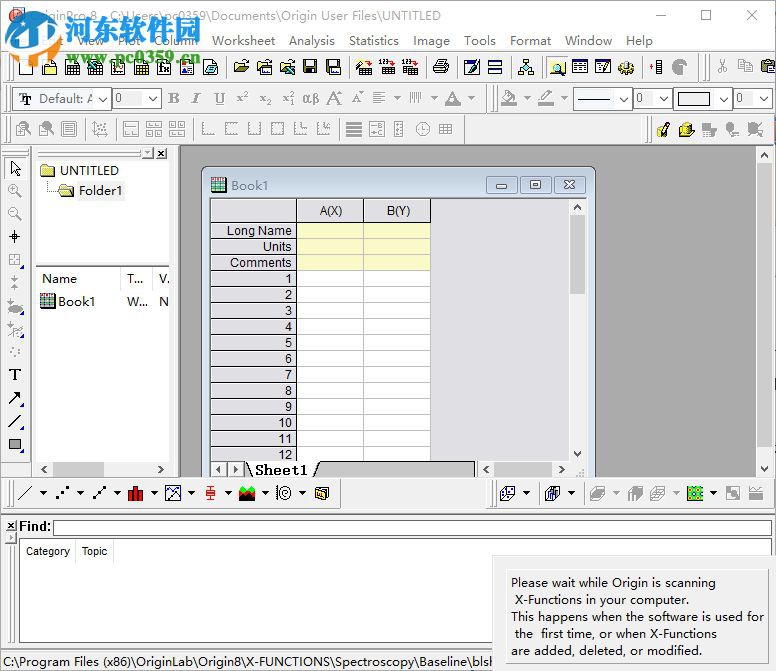The height and width of the screenshot is (671, 776).
Task: Click the template library icon in plot toolbar
Action: click(x=322, y=493)
